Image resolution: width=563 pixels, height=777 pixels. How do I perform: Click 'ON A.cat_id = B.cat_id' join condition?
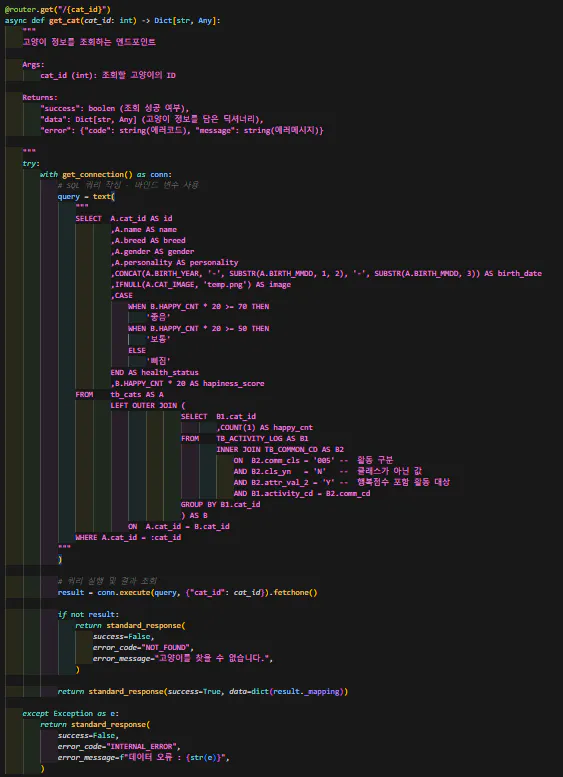pyautogui.click(x=179, y=526)
